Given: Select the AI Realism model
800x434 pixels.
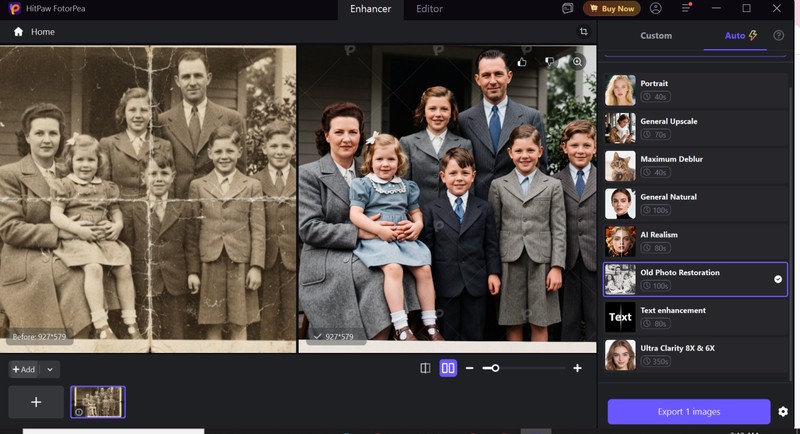Looking at the screenshot, I should pos(695,241).
